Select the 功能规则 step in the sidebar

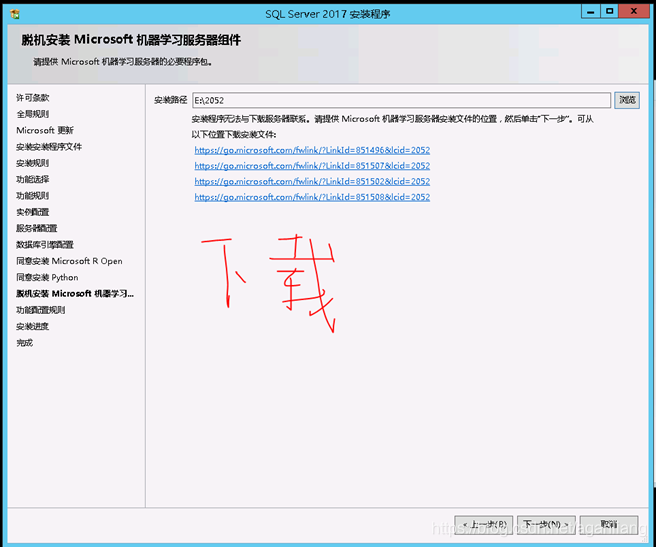tap(33, 195)
